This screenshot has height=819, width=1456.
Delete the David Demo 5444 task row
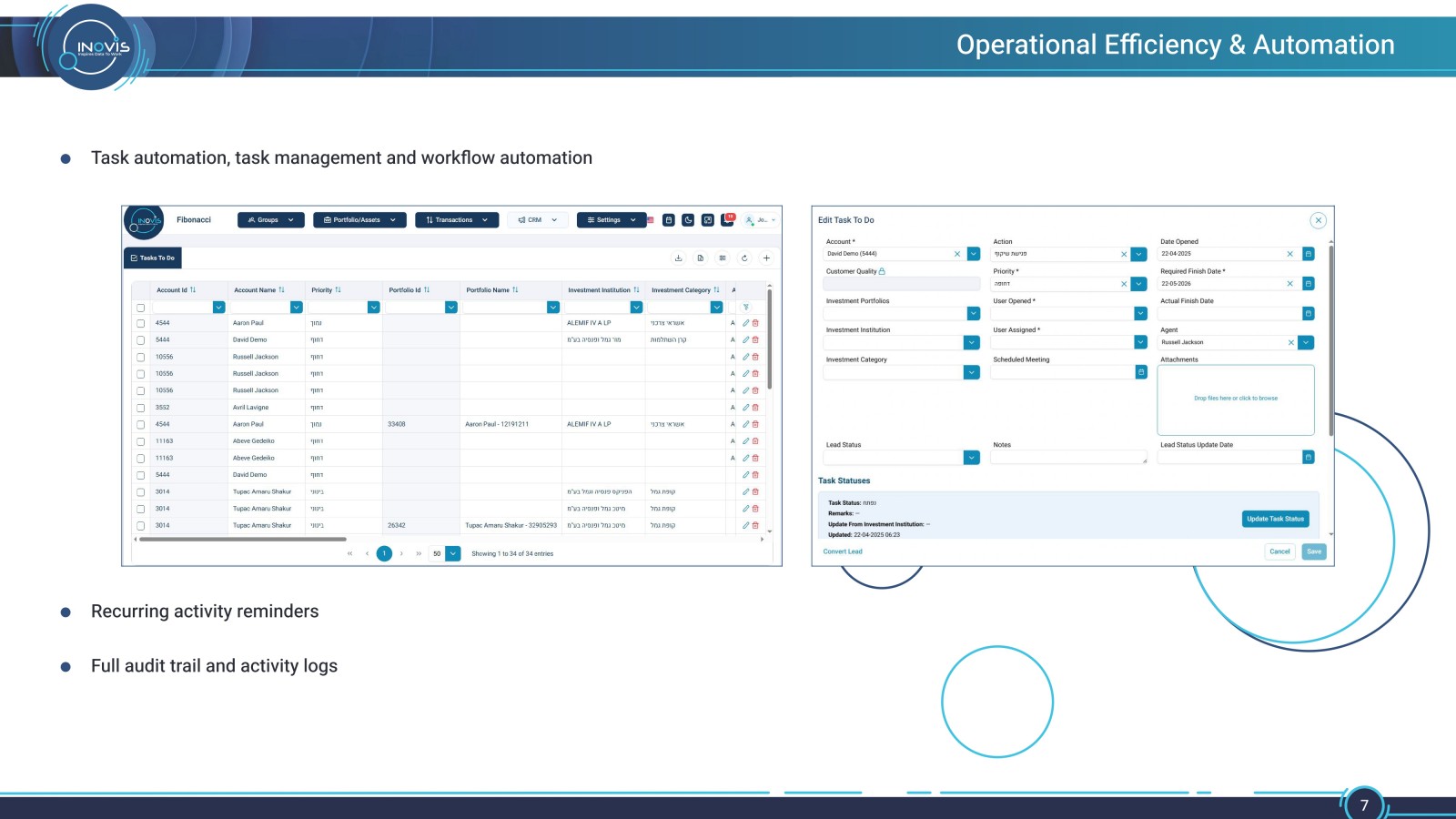click(755, 339)
